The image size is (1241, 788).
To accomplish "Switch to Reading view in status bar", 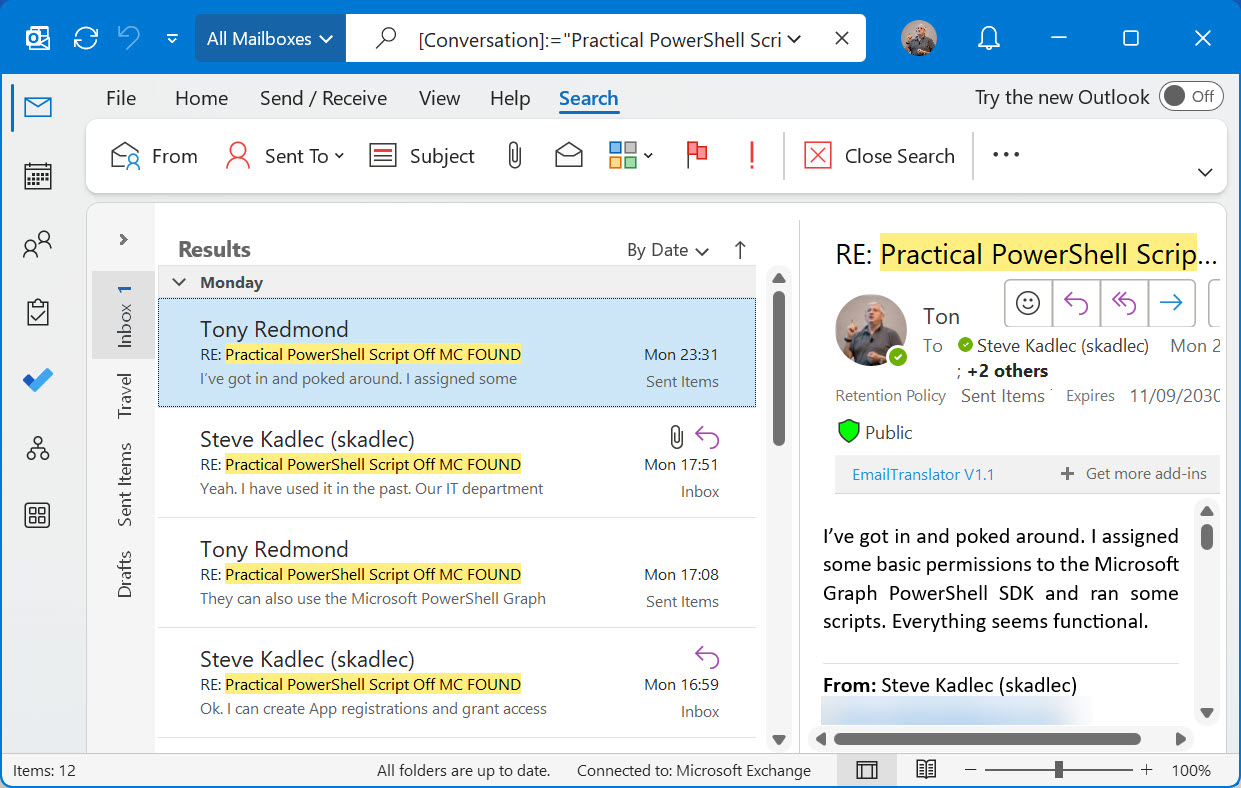I will point(926,770).
